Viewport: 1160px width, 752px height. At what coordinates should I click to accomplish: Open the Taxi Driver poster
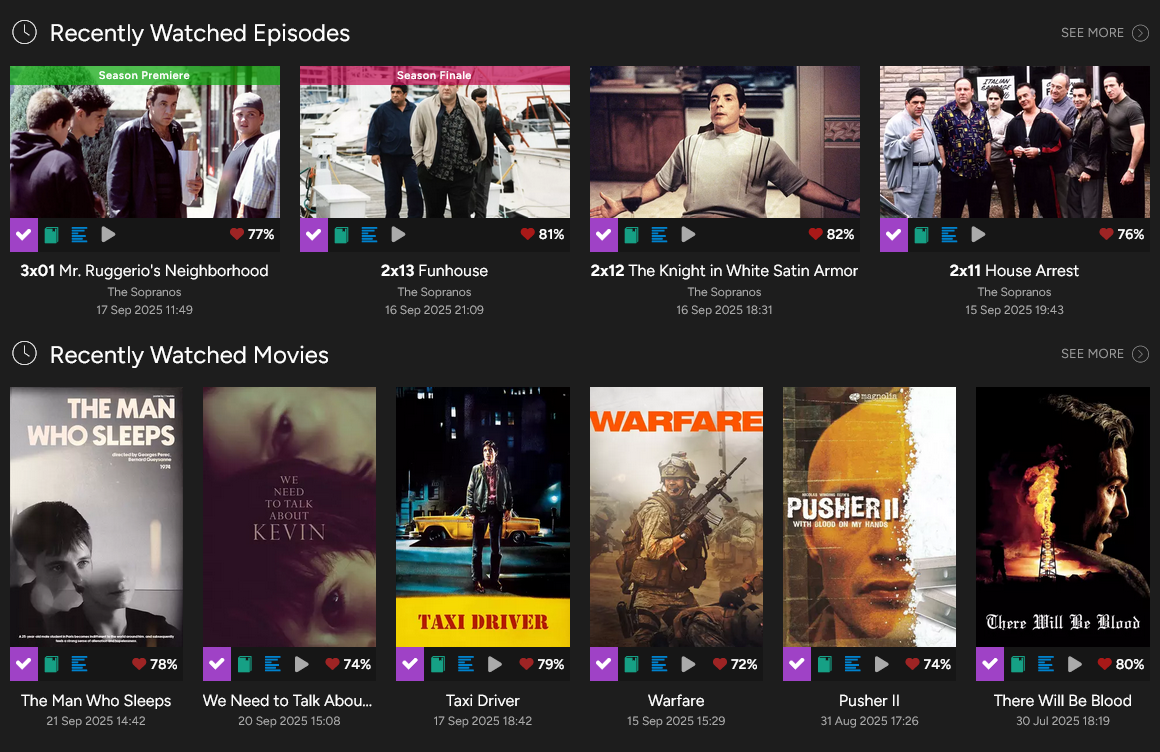(x=483, y=517)
